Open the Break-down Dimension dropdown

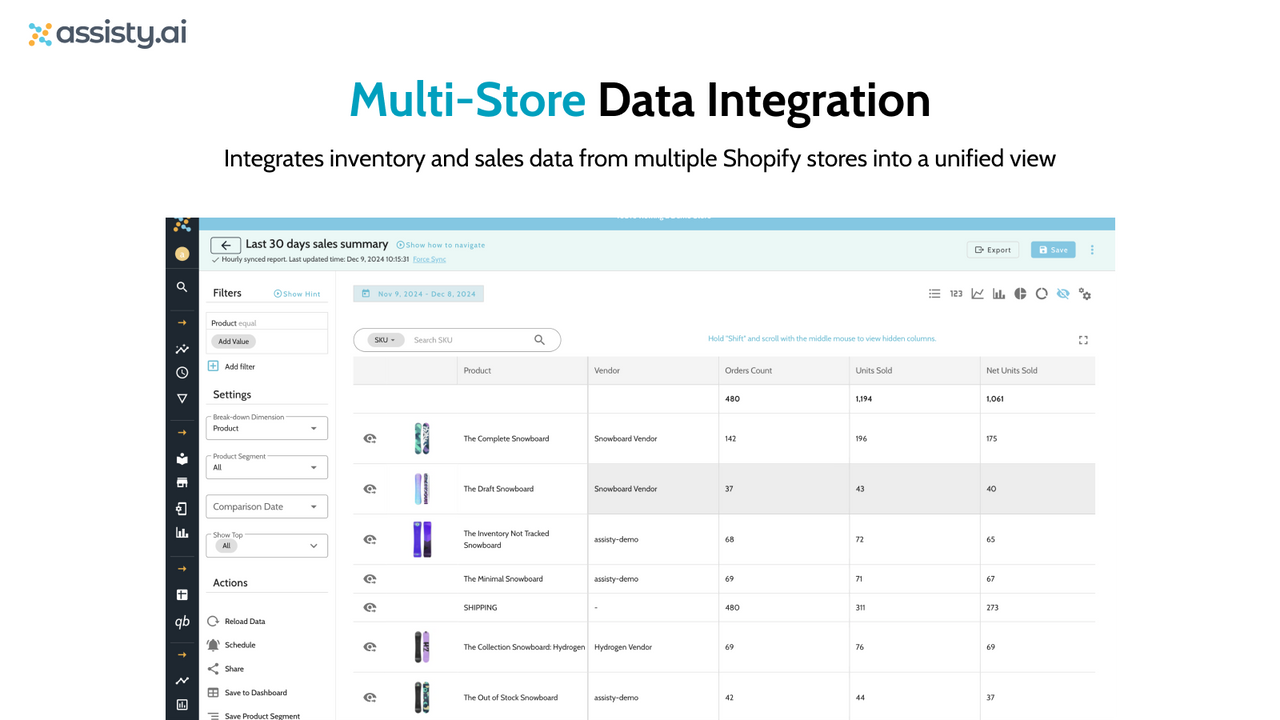point(267,427)
